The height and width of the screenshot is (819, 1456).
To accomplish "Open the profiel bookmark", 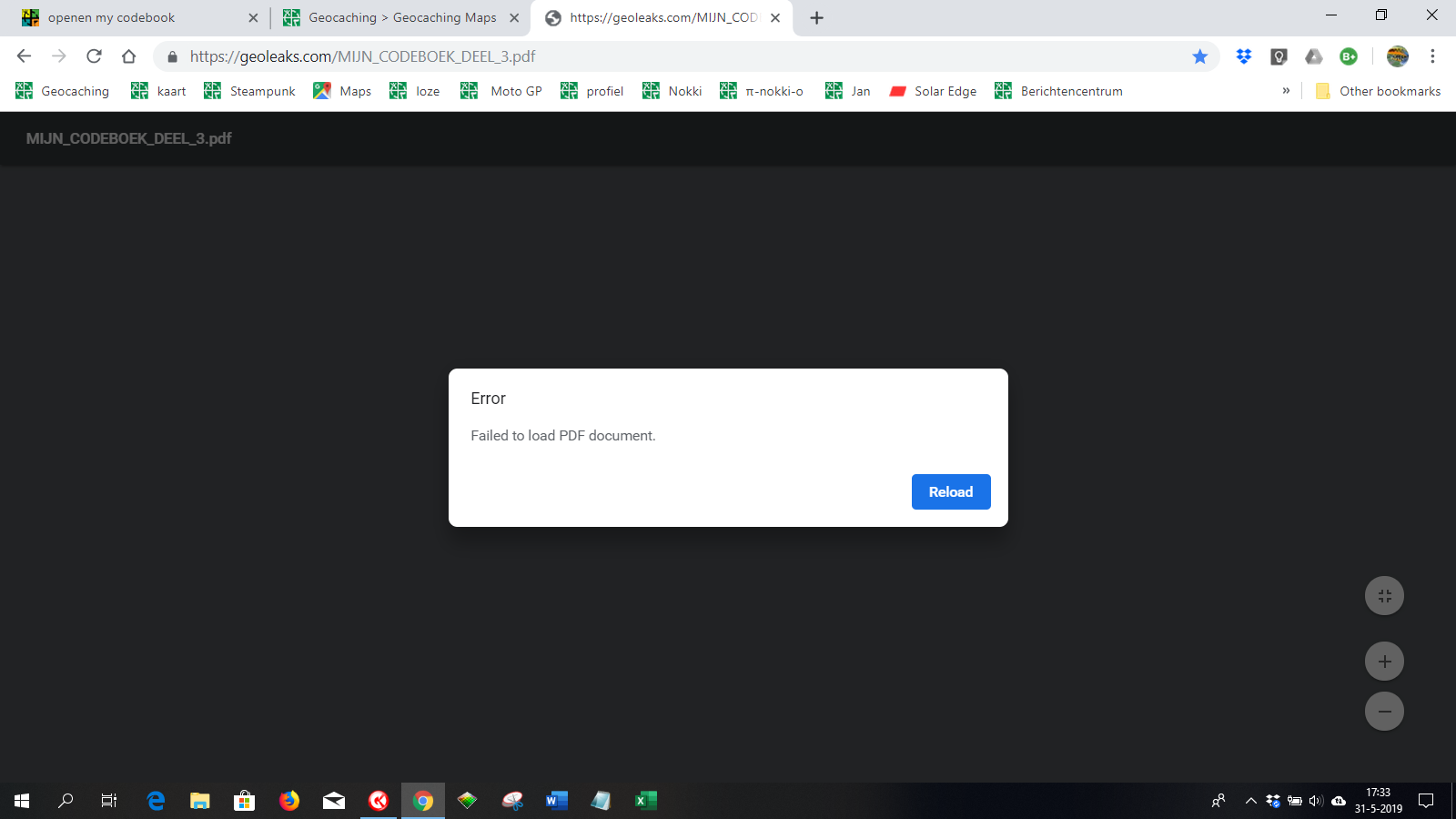I will click(592, 91).
